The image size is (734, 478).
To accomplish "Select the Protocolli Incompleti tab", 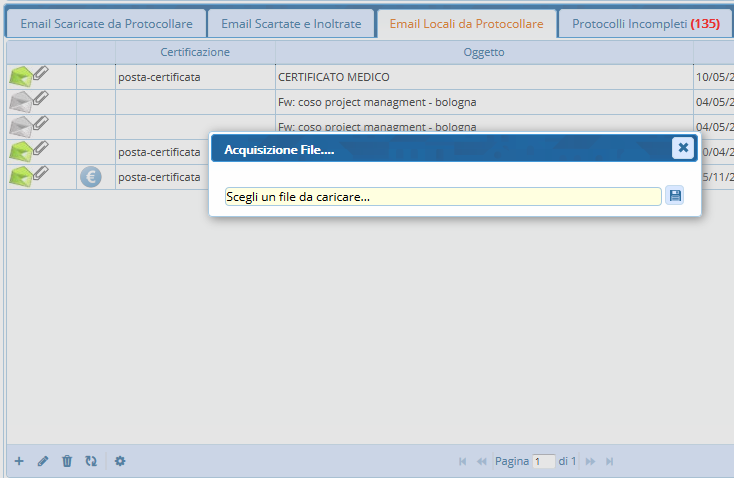I will [x=645, y=24].
